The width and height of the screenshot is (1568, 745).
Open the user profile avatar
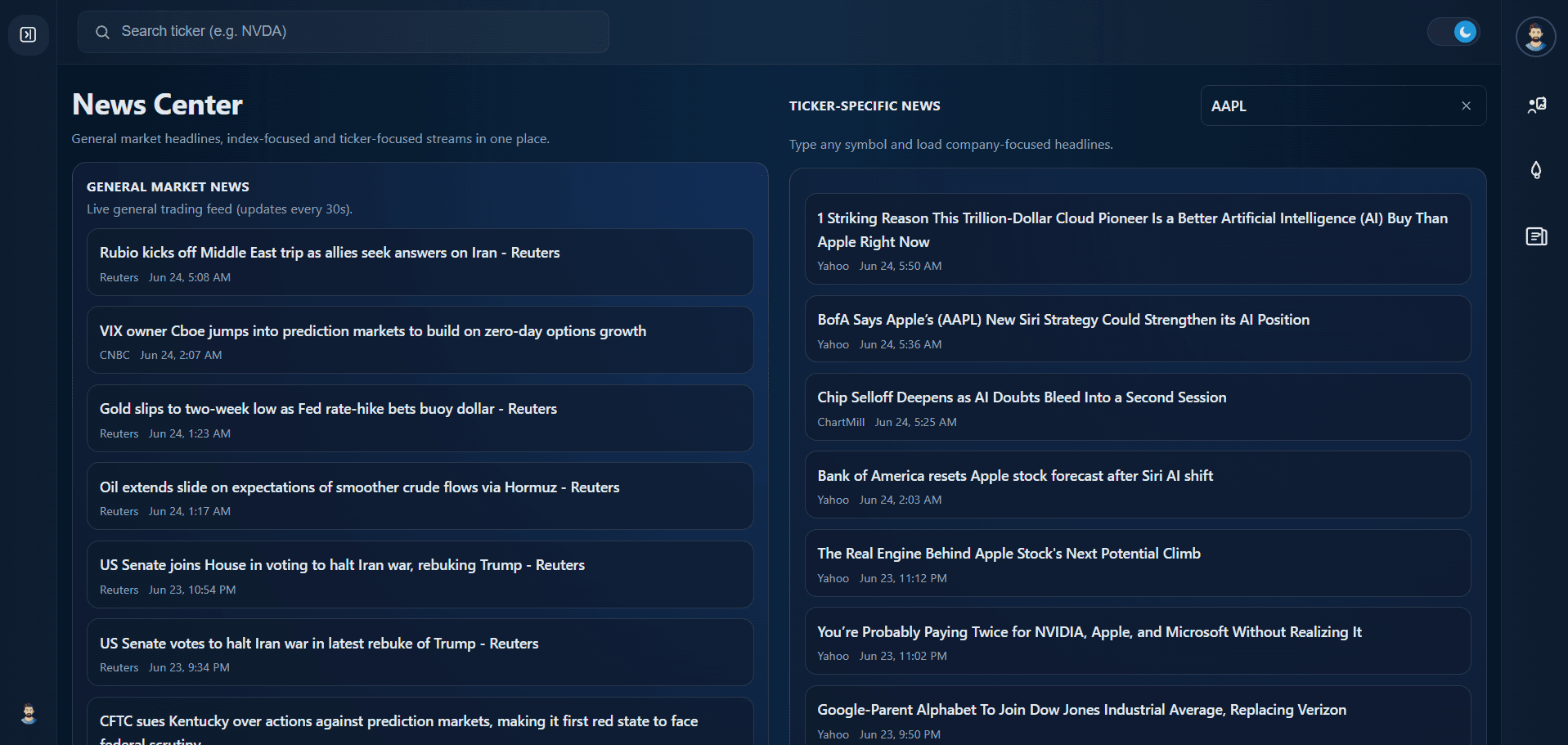pyautogui.click(x=1535, y=37)
